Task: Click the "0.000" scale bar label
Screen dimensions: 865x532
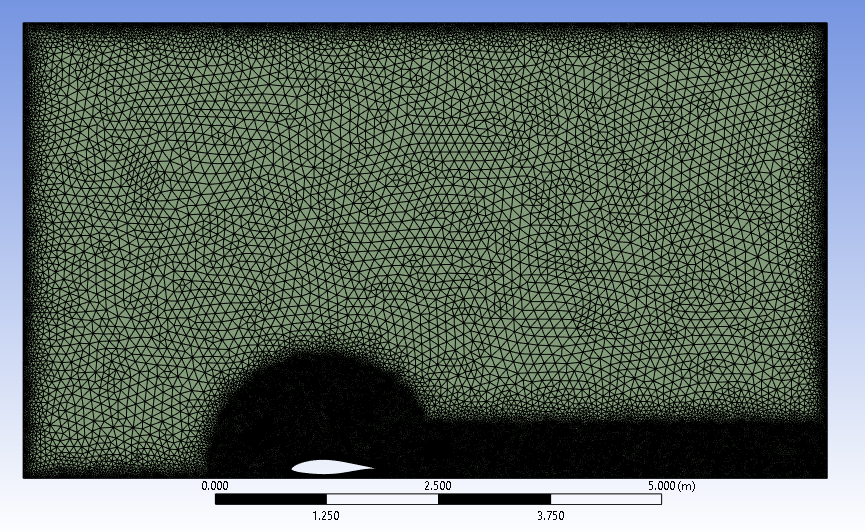Action: coord(215,486)
